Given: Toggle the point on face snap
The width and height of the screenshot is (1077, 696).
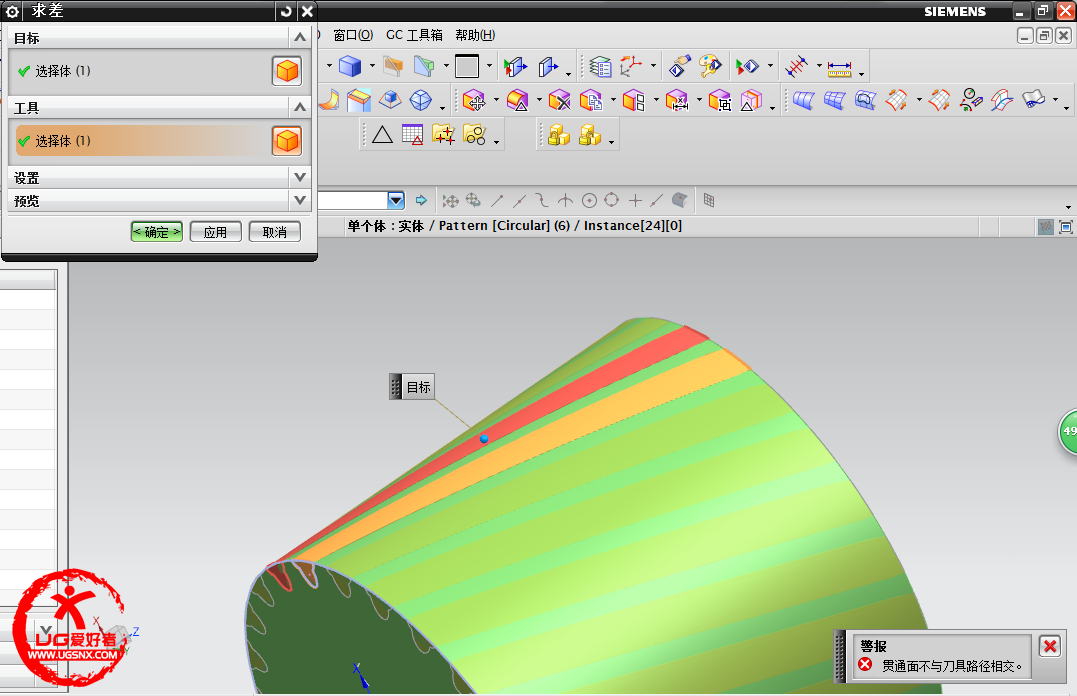Looking at the screenshot, I should 680,201.
